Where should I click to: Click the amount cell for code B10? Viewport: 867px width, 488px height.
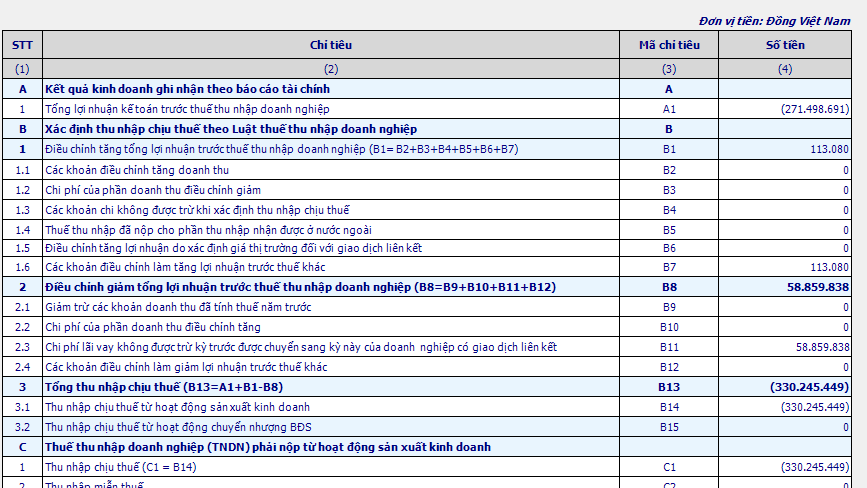[785, 327]
